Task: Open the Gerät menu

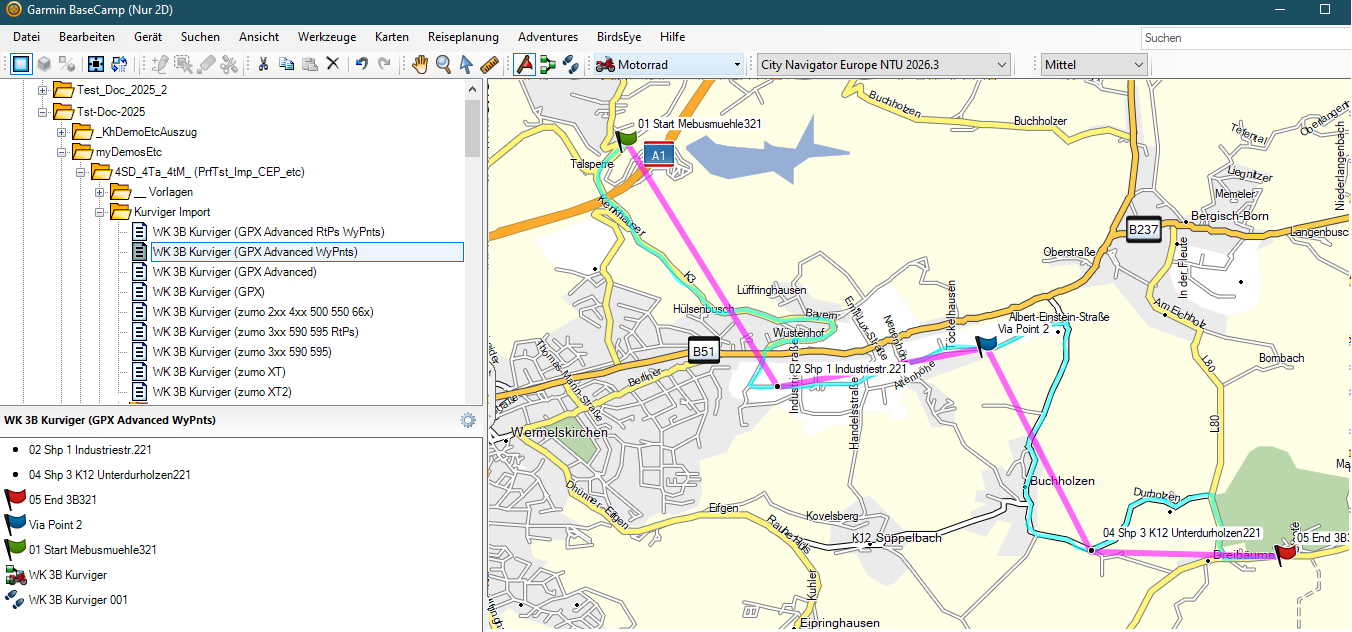Action: click(x=148, y=37)
